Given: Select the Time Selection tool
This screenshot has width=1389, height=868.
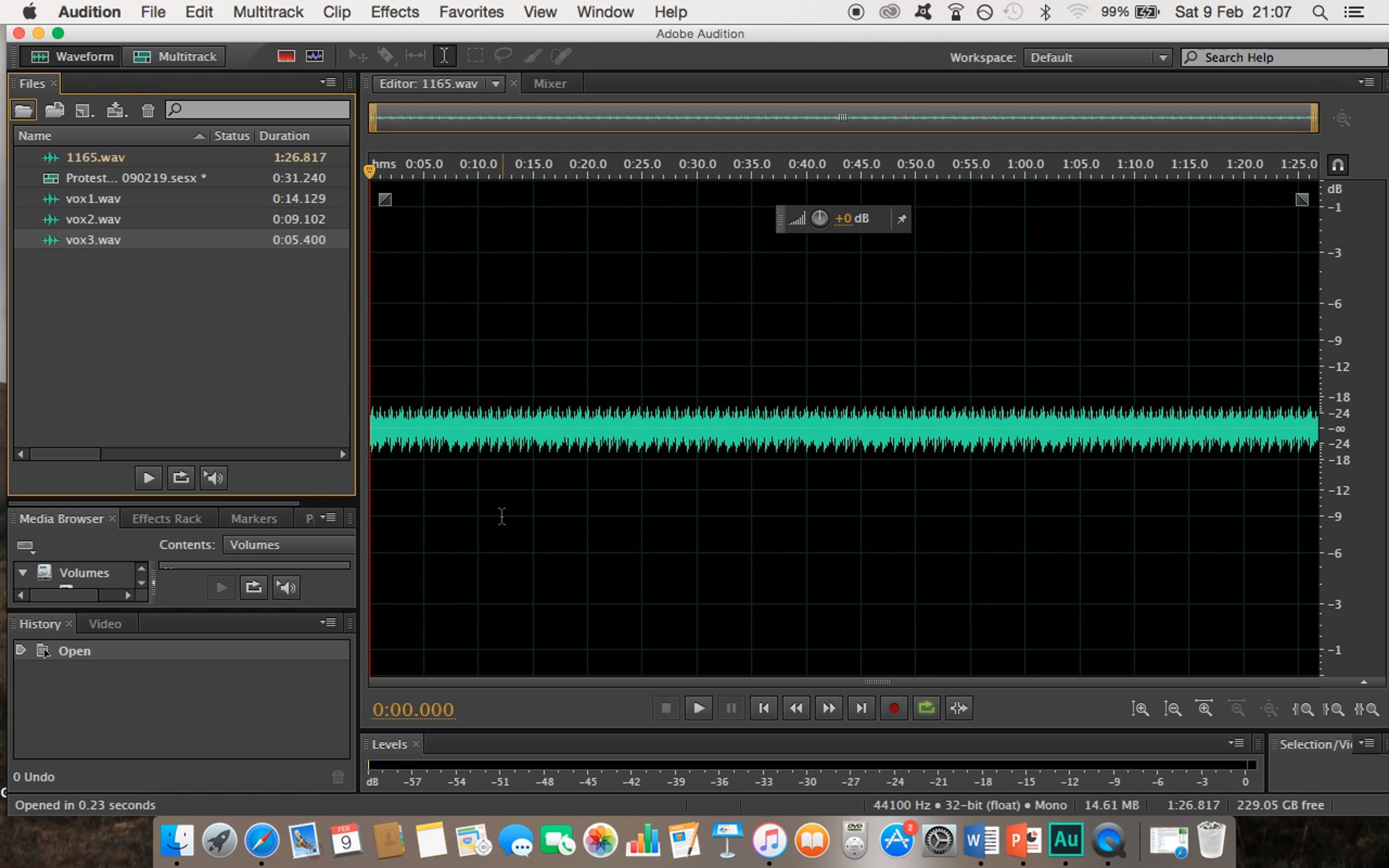Looking at the screenshot, I should click(x=444, y=56).
